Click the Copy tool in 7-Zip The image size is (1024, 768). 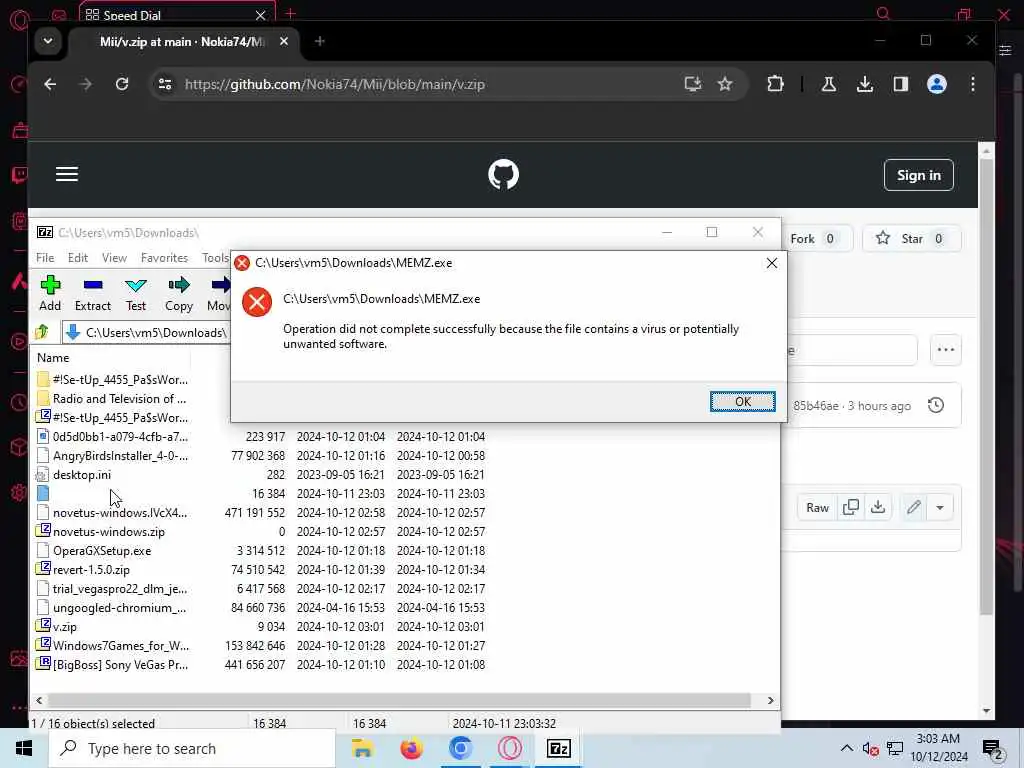click(x=178, y=293)
